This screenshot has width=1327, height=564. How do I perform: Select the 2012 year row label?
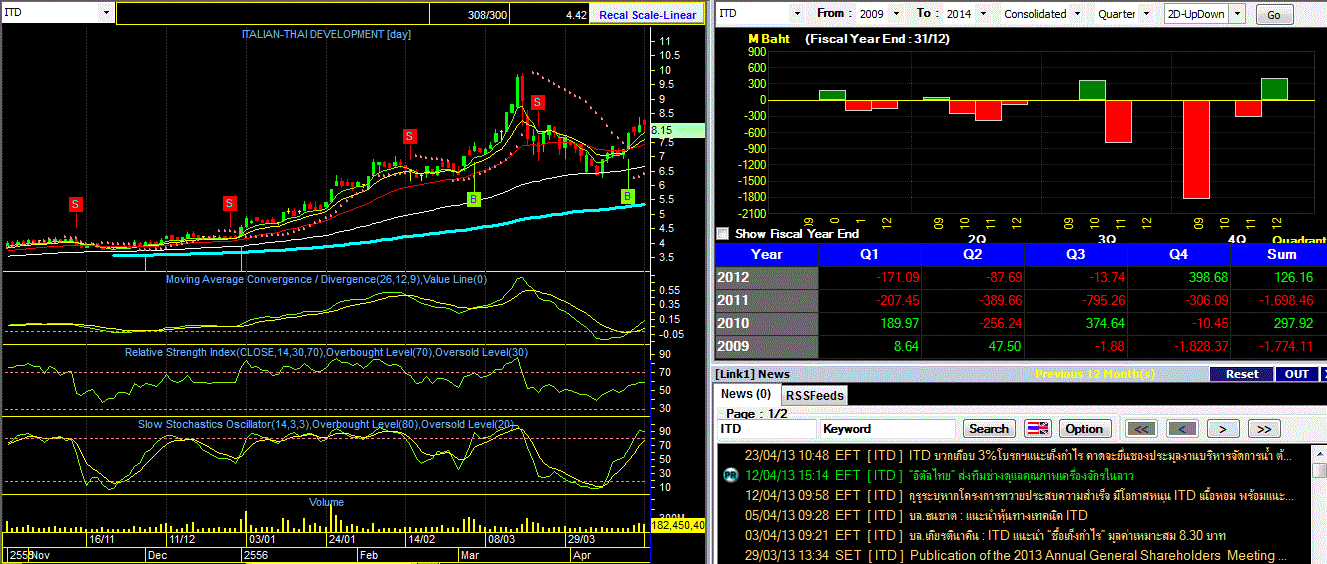pos(767,277)
